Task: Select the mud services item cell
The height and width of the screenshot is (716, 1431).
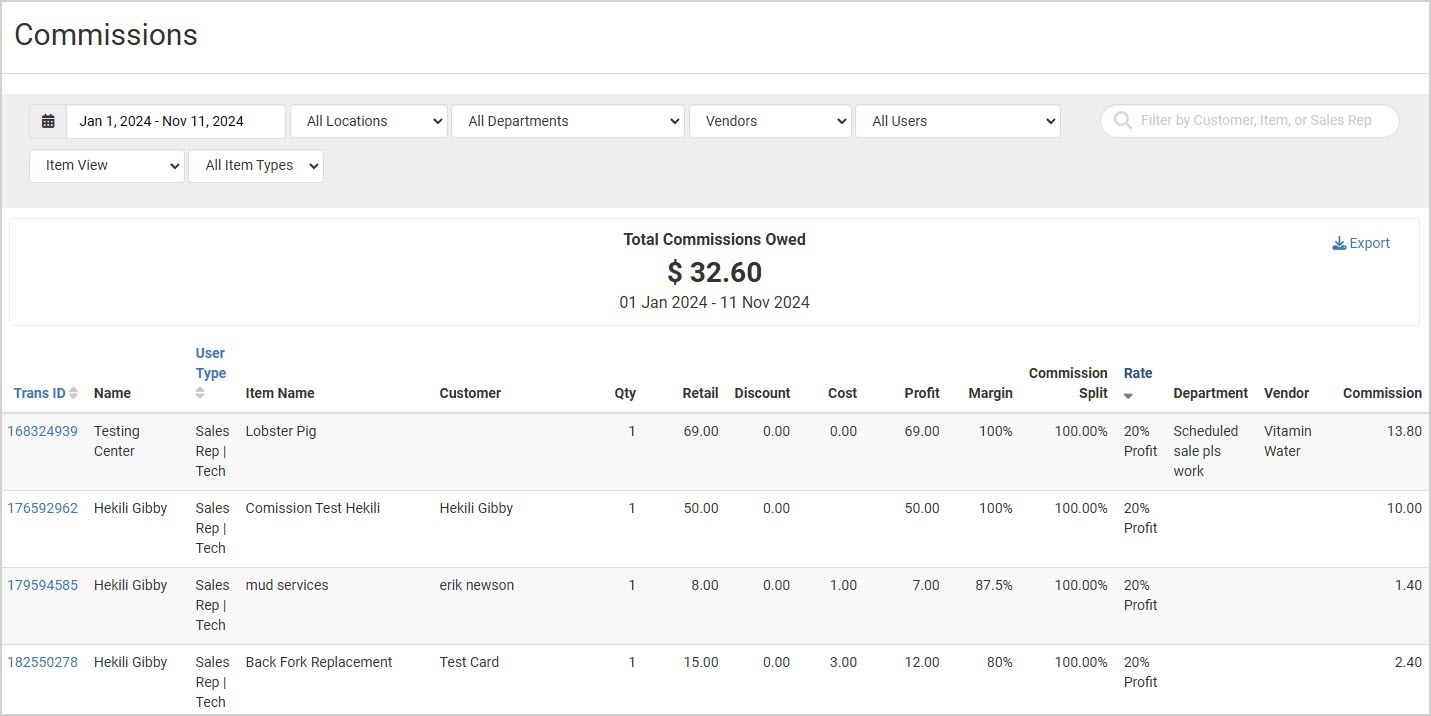Action: coord(287,585)
